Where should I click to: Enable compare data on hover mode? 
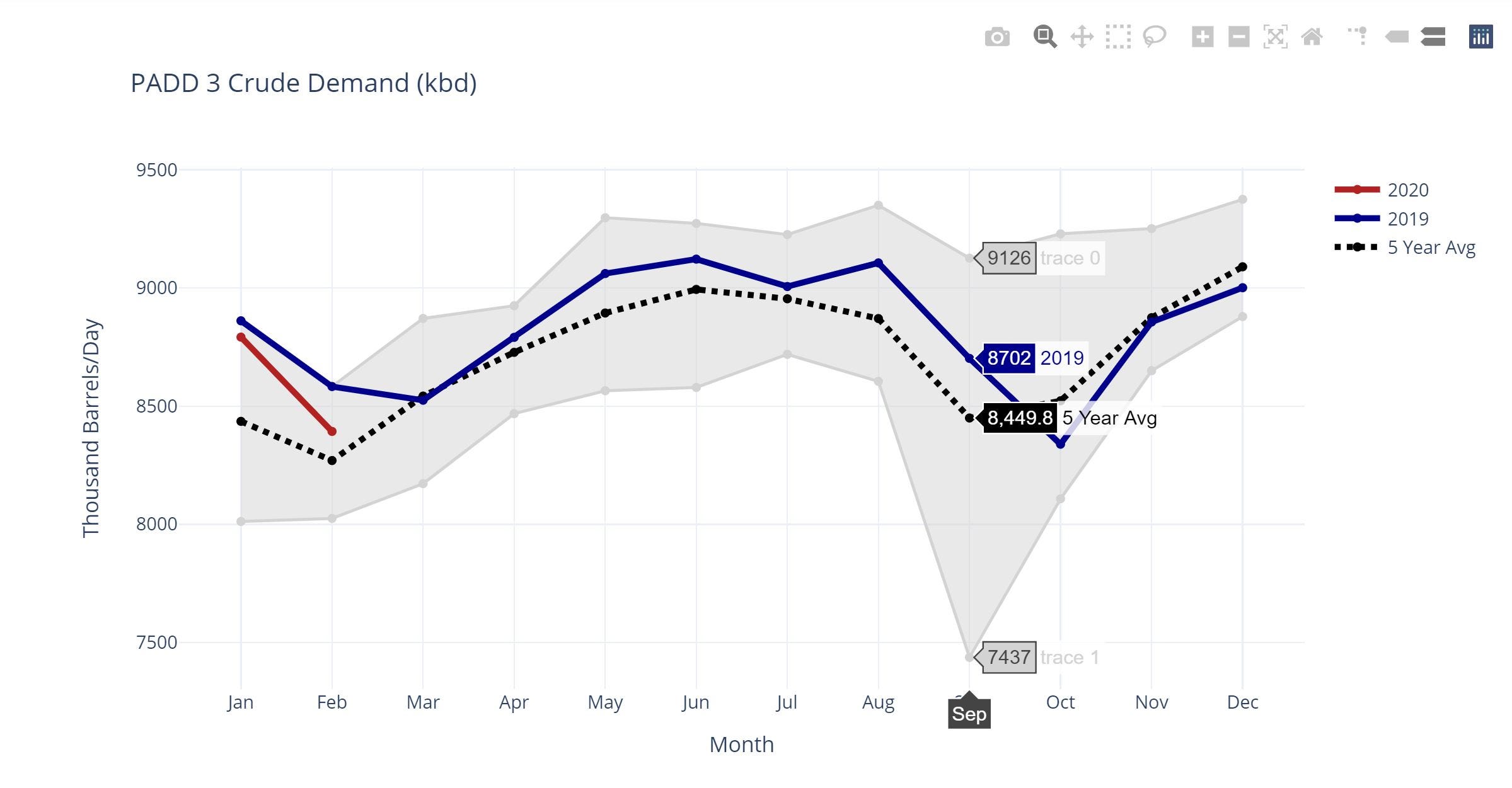[x=1431, y=38]
